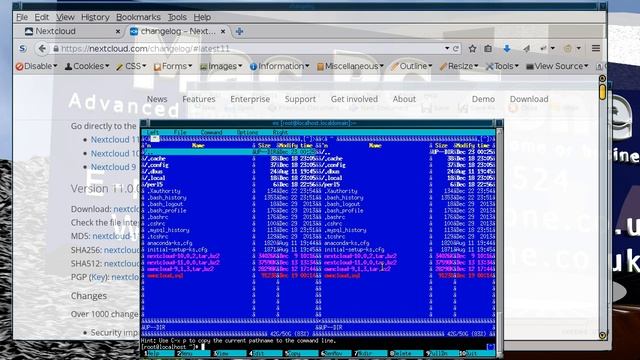This screenshot has height=360, width=640.
Task: Open the Command menu in Midnight Commander
Action: 211,132
